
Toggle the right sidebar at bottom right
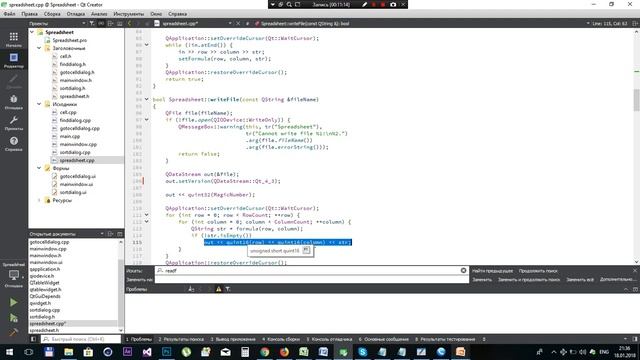(x=635, y=339)
